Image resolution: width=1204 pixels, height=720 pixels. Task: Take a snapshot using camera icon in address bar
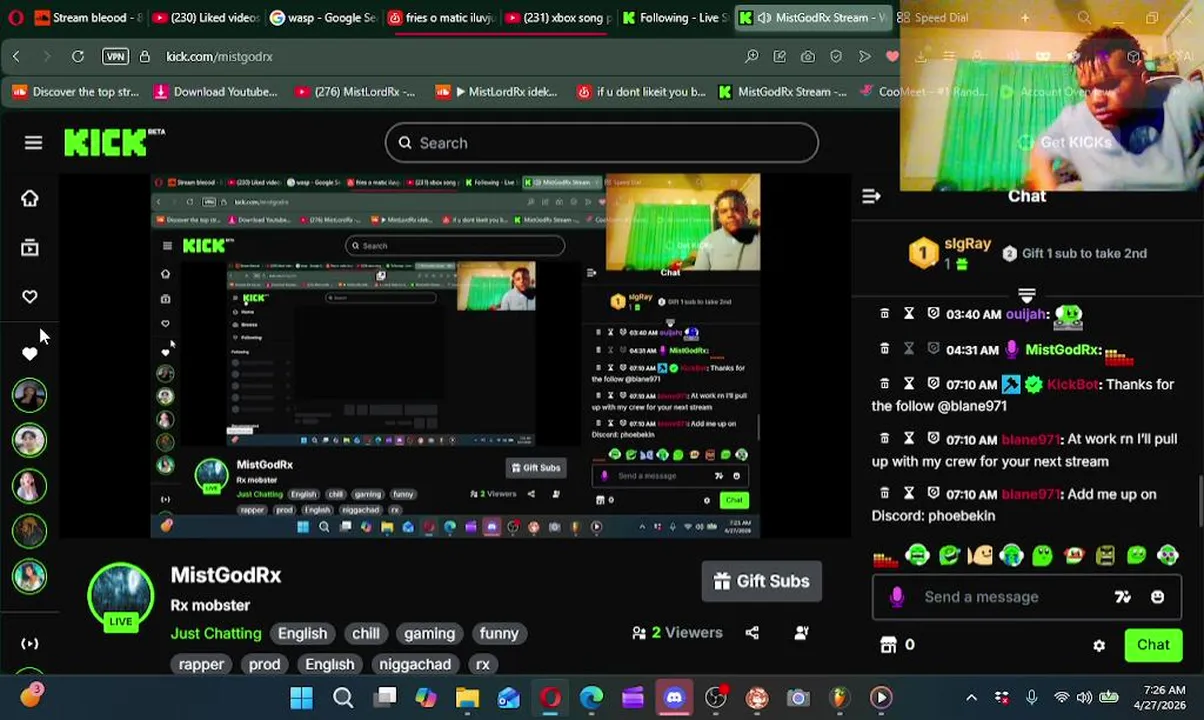click(808, 57)
